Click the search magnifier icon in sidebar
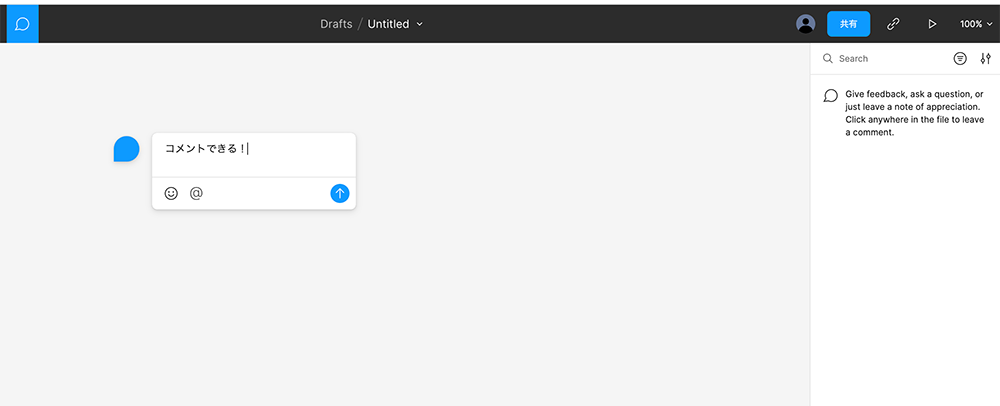 coord(827,59)
